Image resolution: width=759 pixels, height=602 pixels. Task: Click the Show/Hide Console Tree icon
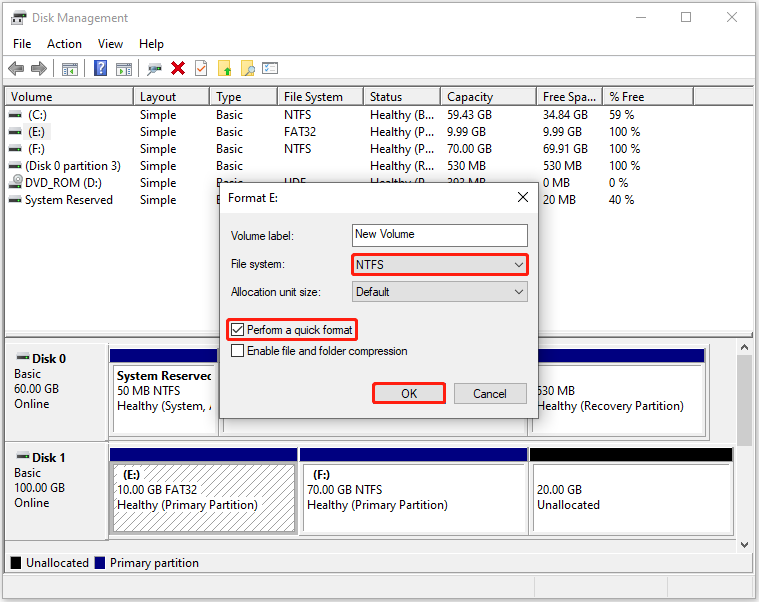(x=70, y=69)
